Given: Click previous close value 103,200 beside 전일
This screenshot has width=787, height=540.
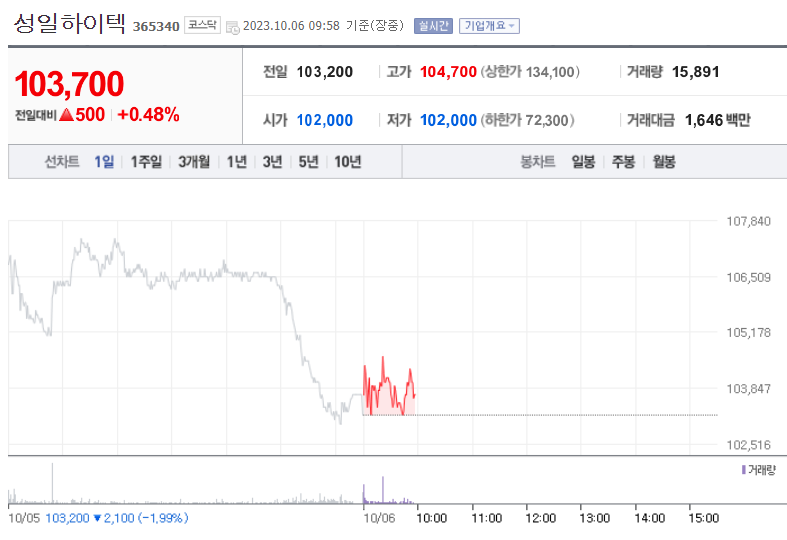Looking at the screenshot, I should coord(325,72).
